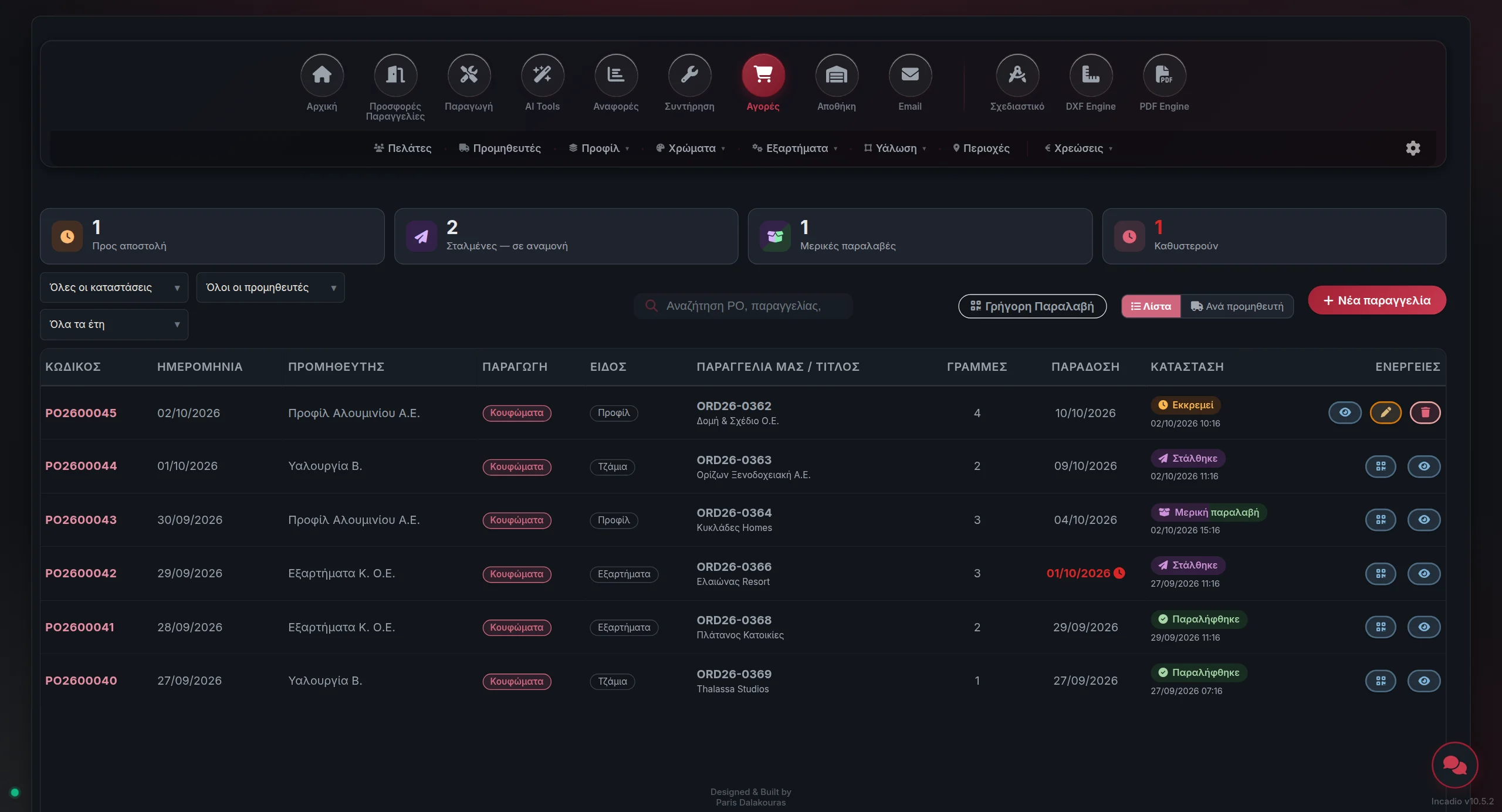The height and width of the screenshot is (812, 1502).
Task: Open the Email envelope icon
Action: pyautogui.click(x=910, y=75)
